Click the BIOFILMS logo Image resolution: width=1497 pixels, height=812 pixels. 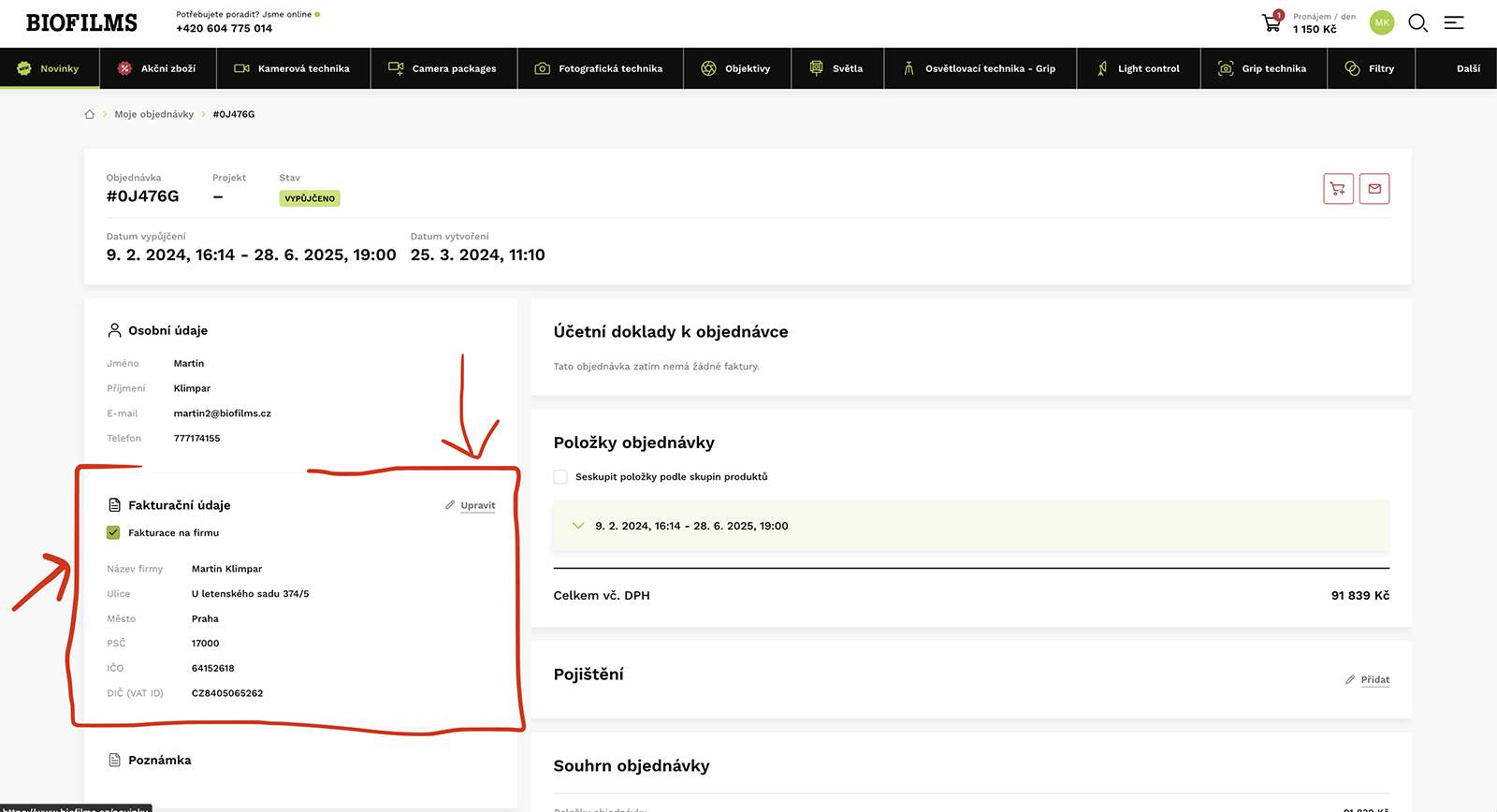tap(81, 22)
